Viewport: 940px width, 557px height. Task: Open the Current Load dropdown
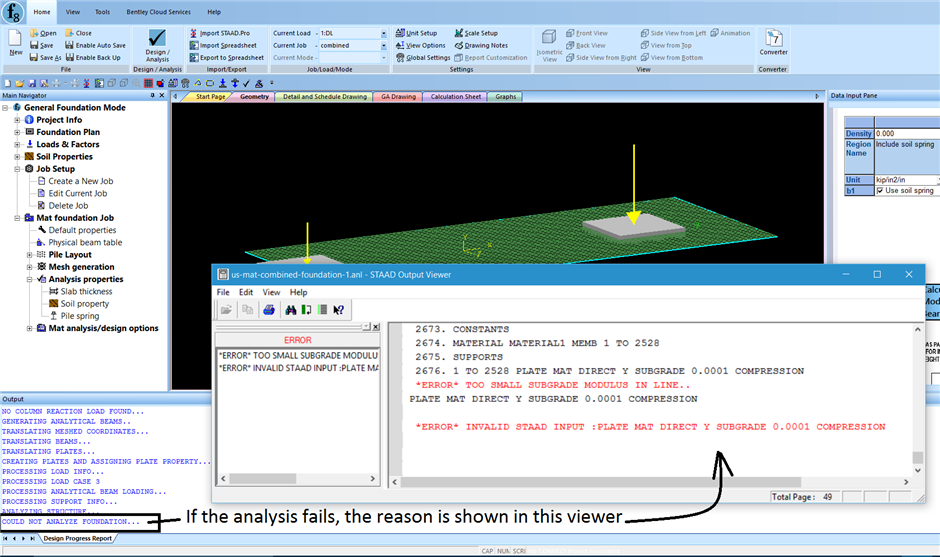point(384,33)
